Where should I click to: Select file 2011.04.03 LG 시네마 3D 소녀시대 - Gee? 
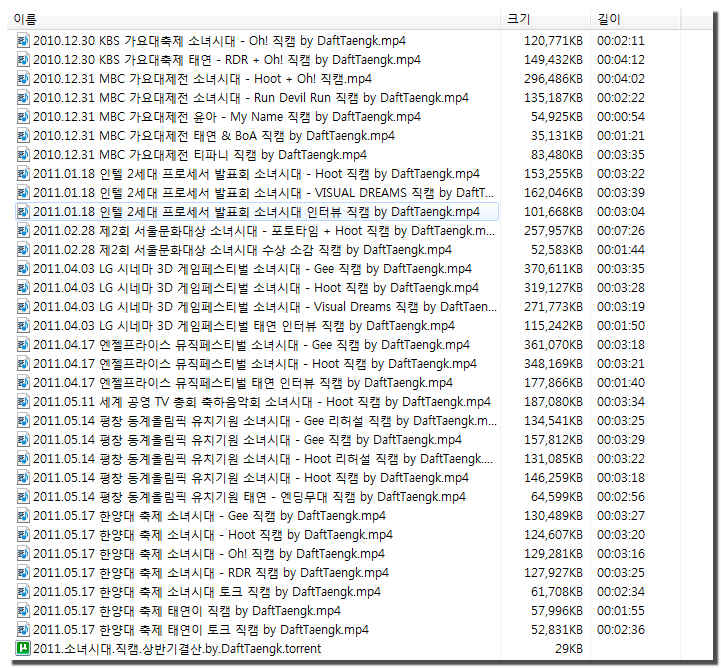[252, 269]
